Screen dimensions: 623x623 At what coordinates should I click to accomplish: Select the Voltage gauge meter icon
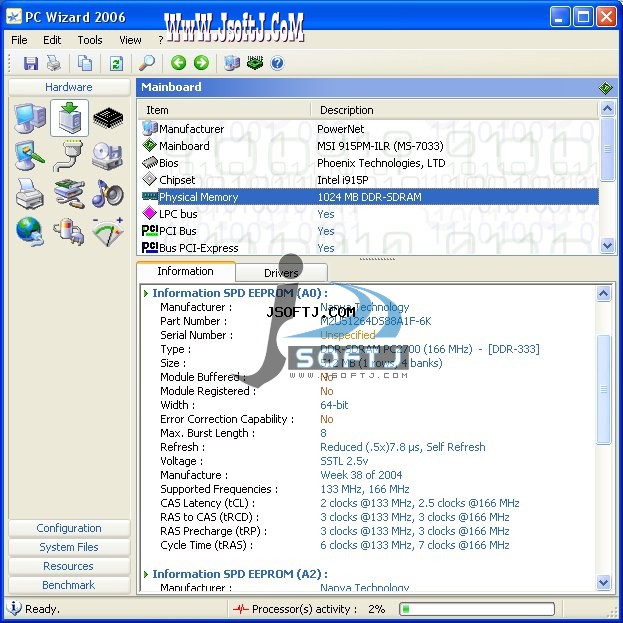(108, 231)
